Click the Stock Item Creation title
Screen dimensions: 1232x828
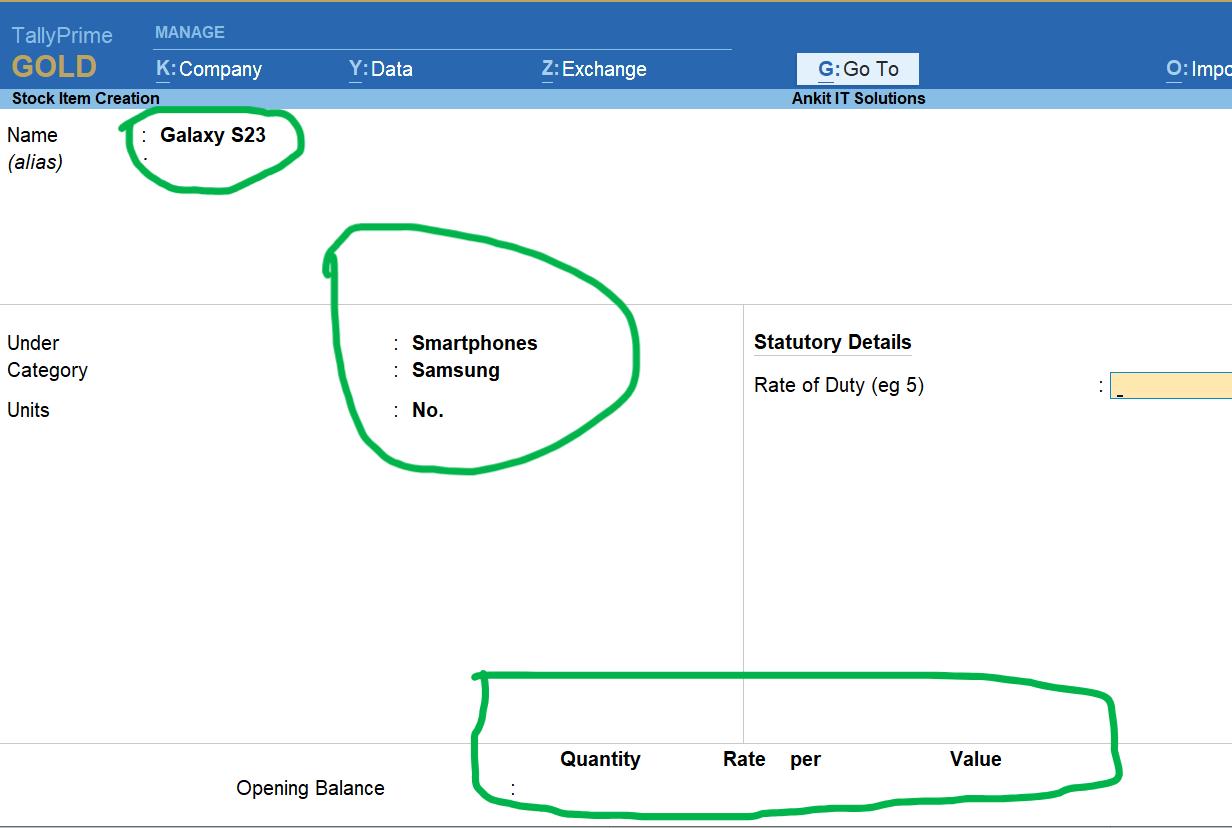click(x=86, y=98)
